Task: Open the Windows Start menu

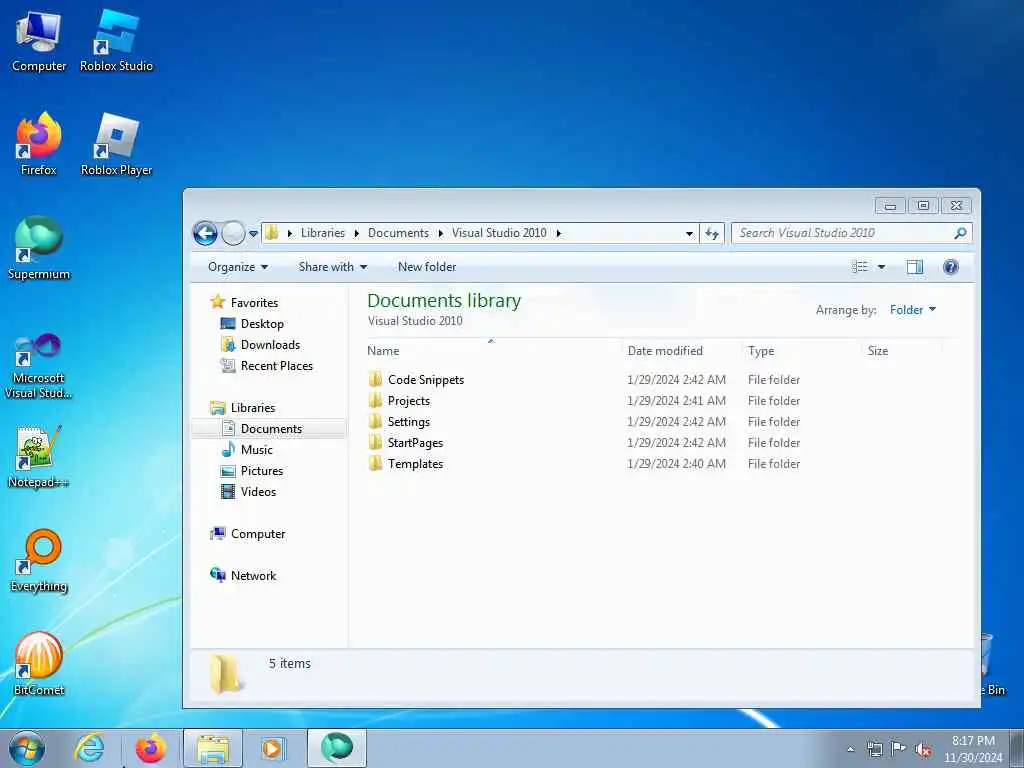Action: click(x=26, y=748)
